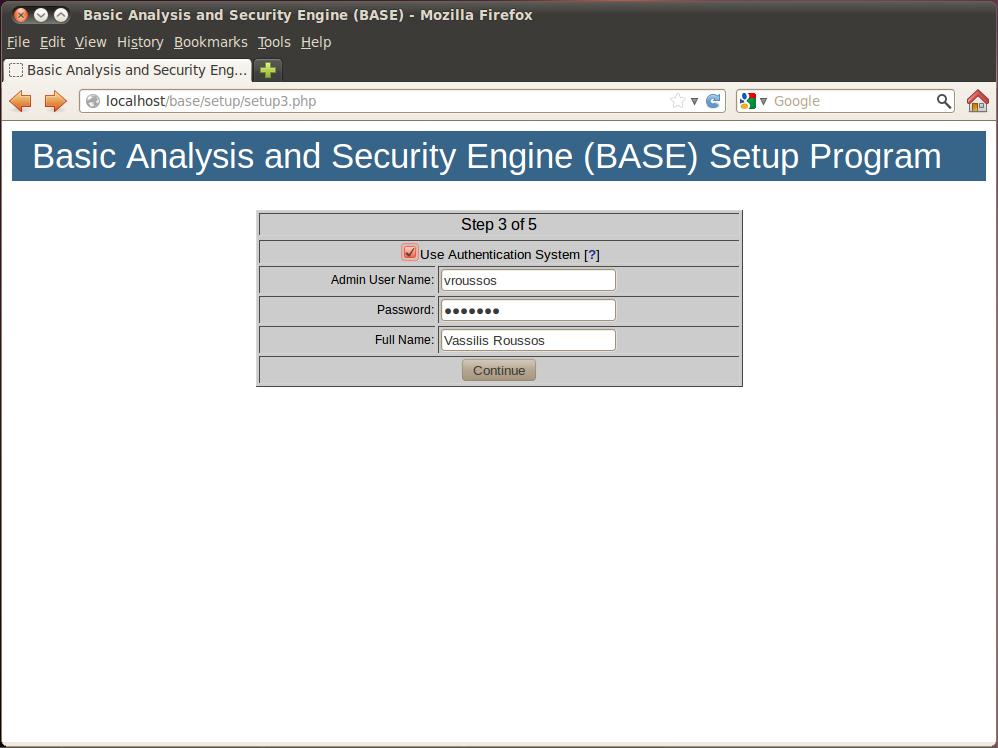The image size is (998, 748).
Task: Click the browser Forward arrow
Action: (x=55, y=101)
